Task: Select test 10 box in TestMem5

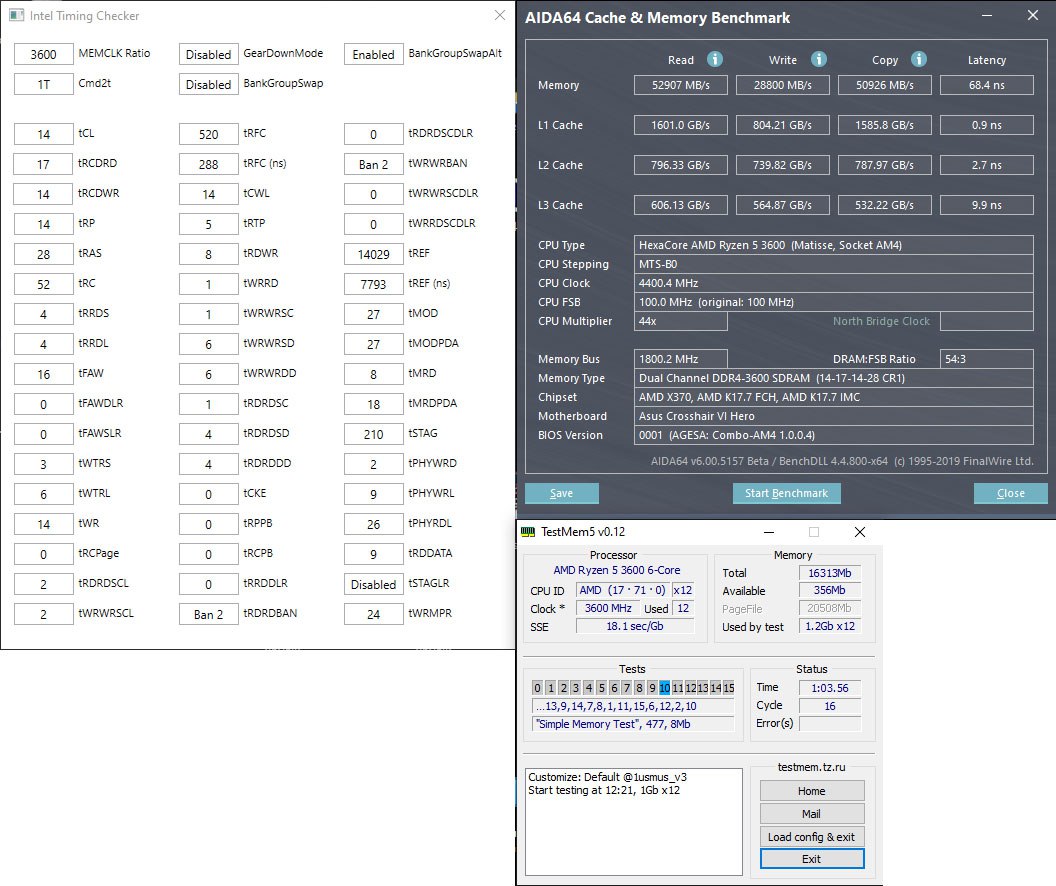Action: coord(665,688)
